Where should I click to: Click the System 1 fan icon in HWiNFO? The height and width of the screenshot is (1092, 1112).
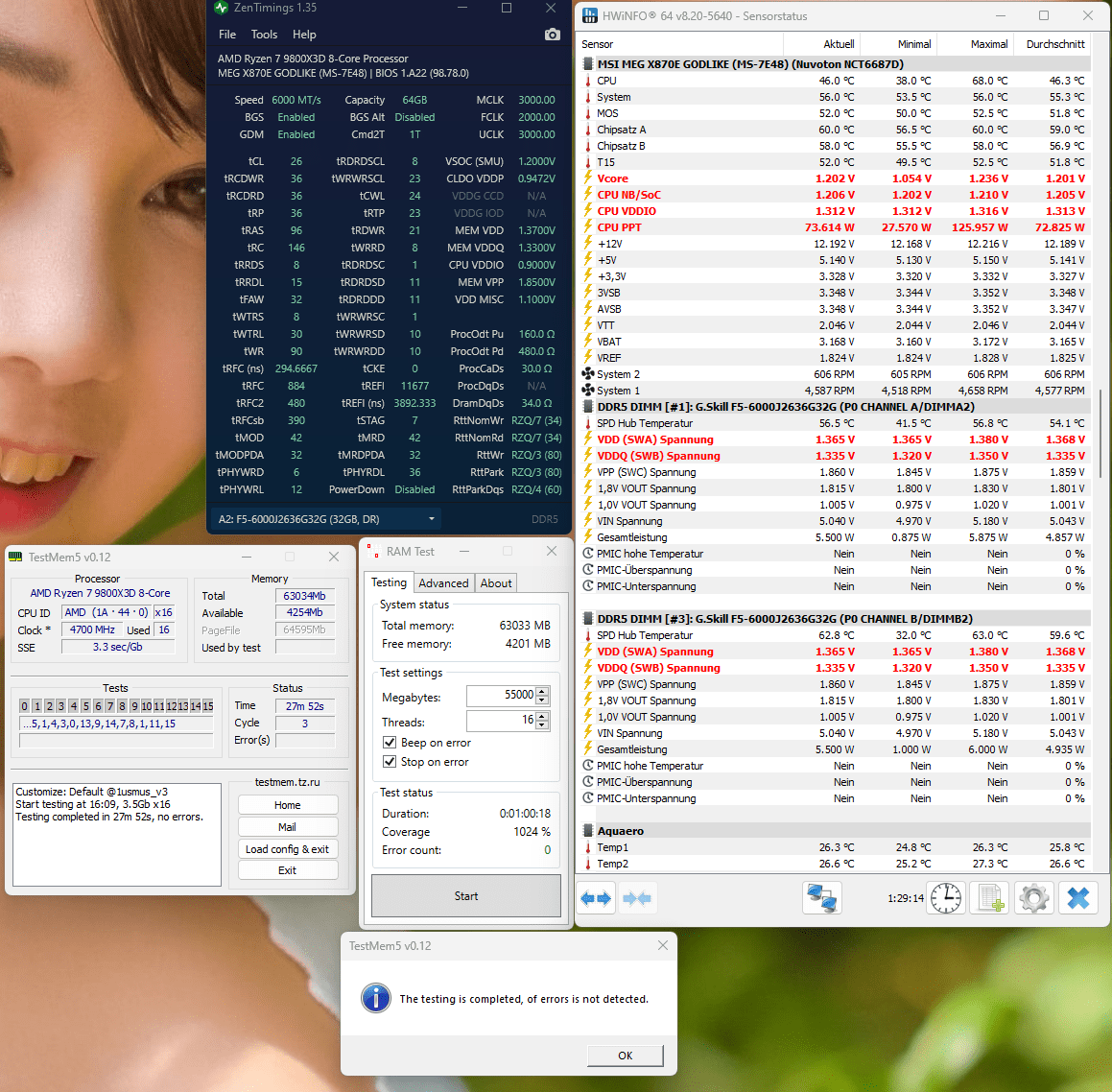[x=588, y=390]
